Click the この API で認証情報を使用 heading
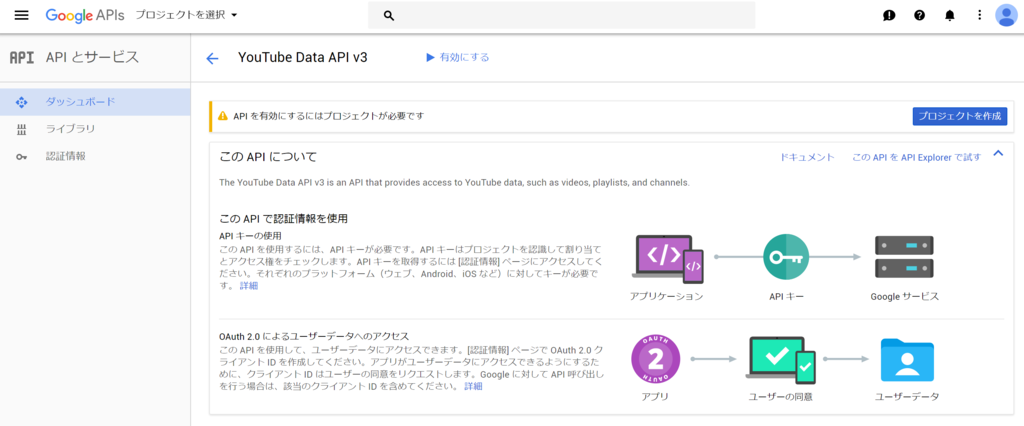Screen dimensions: 1024x426 click(x=283, y=218)
